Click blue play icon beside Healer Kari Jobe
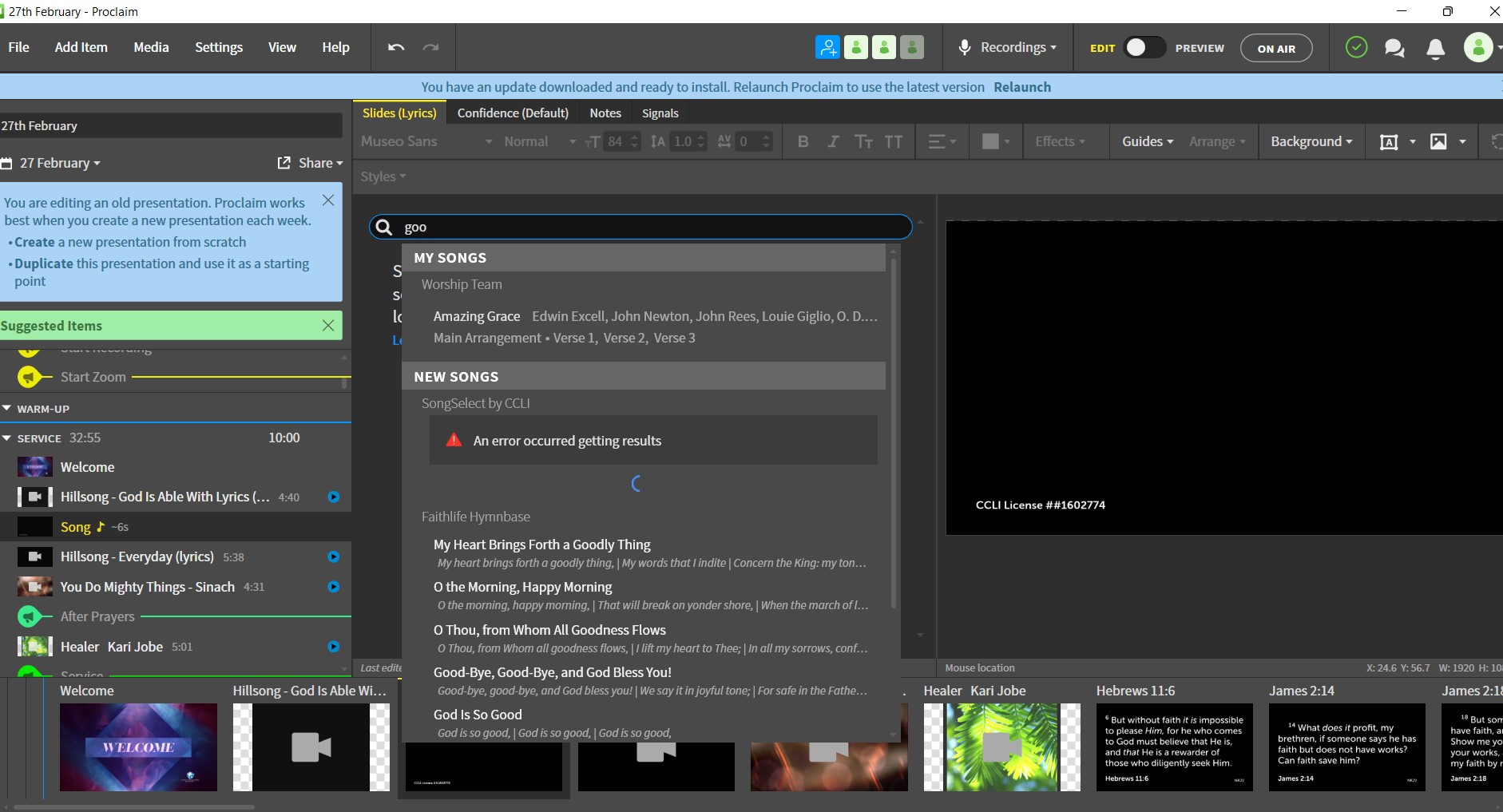This screenshot has height=812, width=1503. [x=334, y=647]
